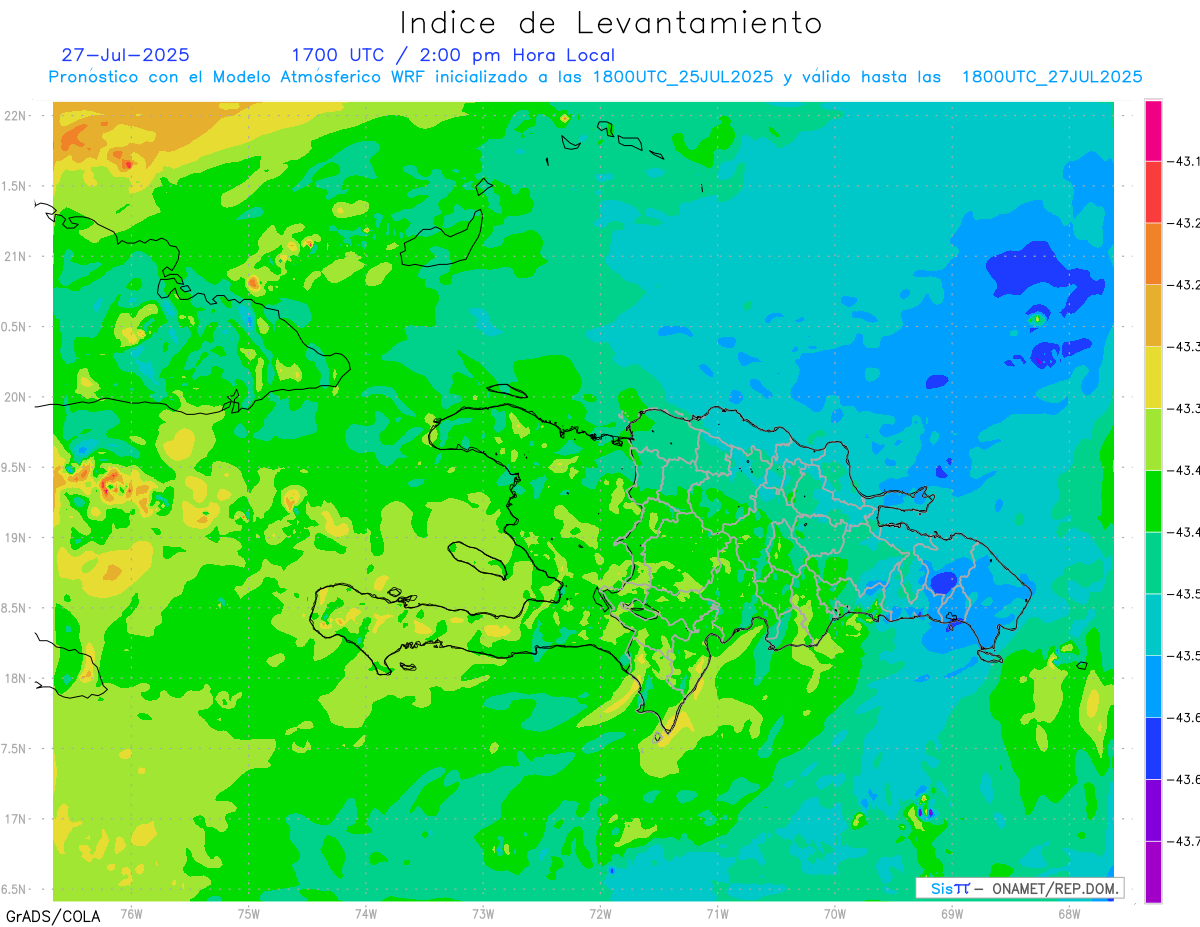Click the 1700 UTC / 2:00 pm Hora Local text
The height and width of the screenshot is (927, 1200).
click(x=453, y=55)
